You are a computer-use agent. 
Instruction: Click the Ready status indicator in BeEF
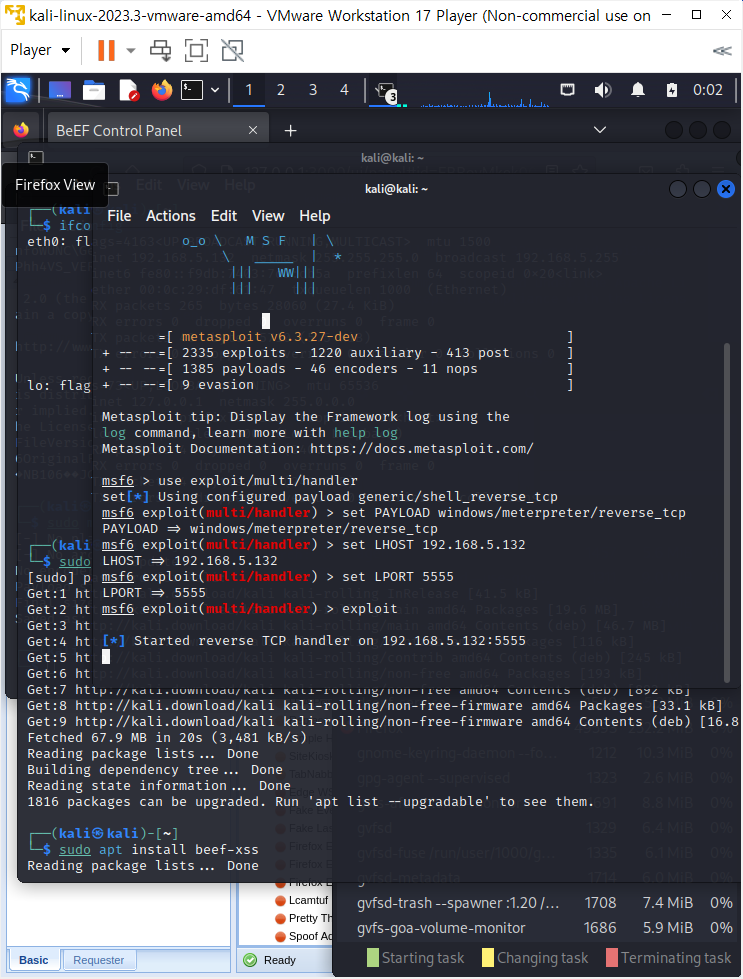pos(270,960)
